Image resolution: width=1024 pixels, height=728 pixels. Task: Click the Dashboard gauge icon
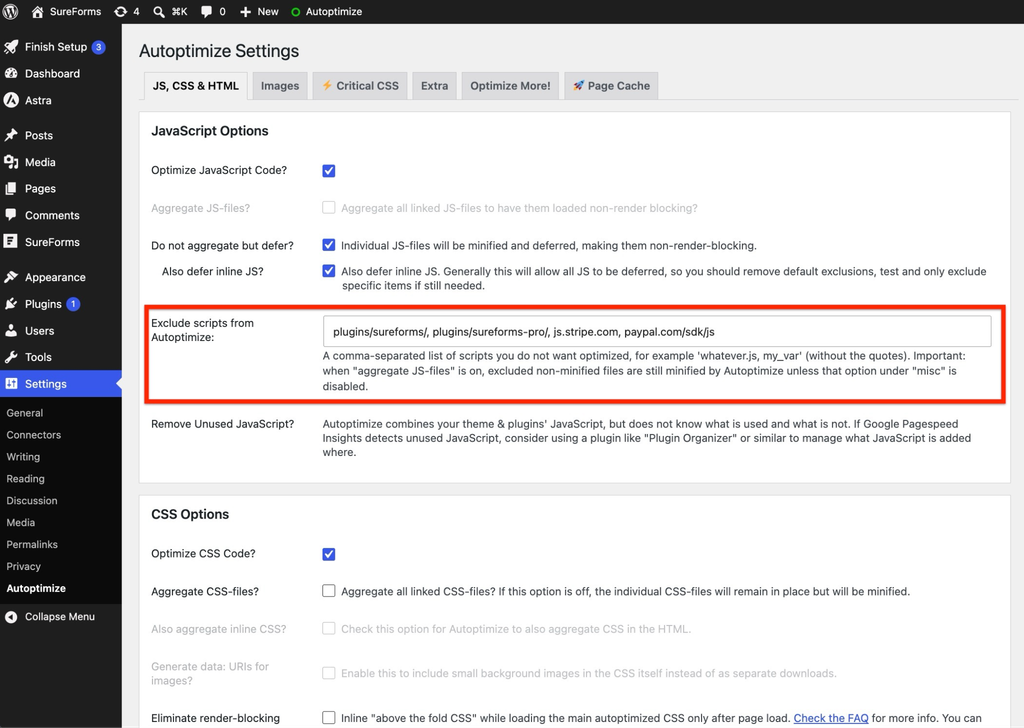[11, 73]
